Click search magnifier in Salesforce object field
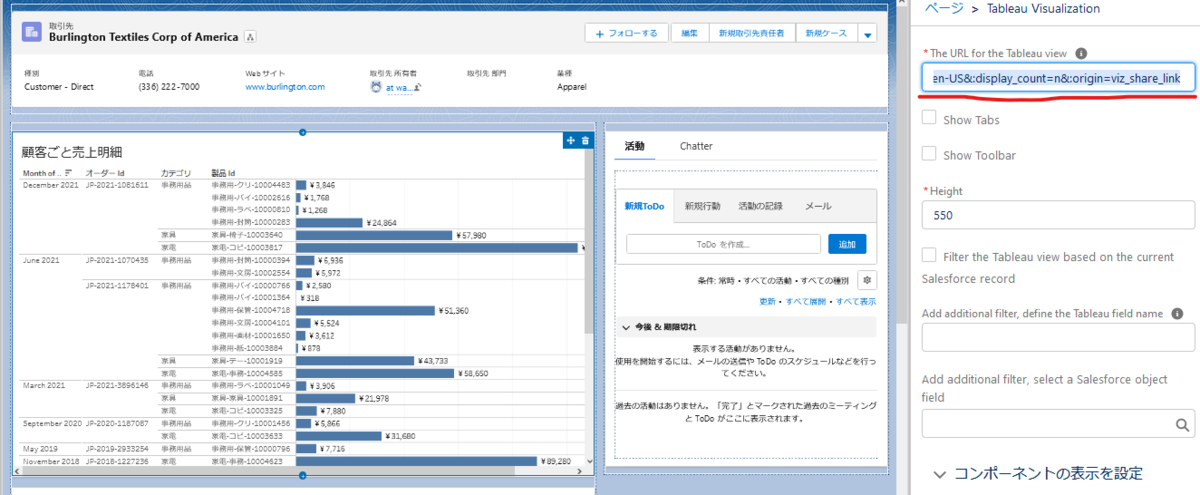 (1181, 424)
